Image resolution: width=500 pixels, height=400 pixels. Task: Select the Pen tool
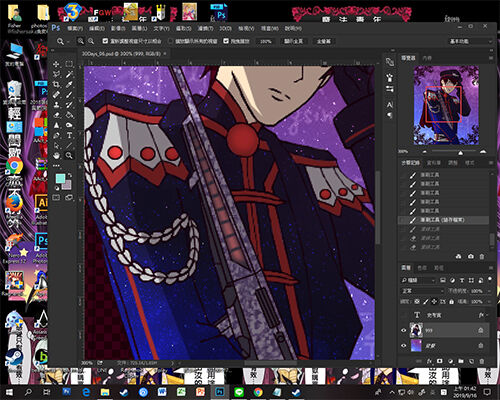click(56, 136)
